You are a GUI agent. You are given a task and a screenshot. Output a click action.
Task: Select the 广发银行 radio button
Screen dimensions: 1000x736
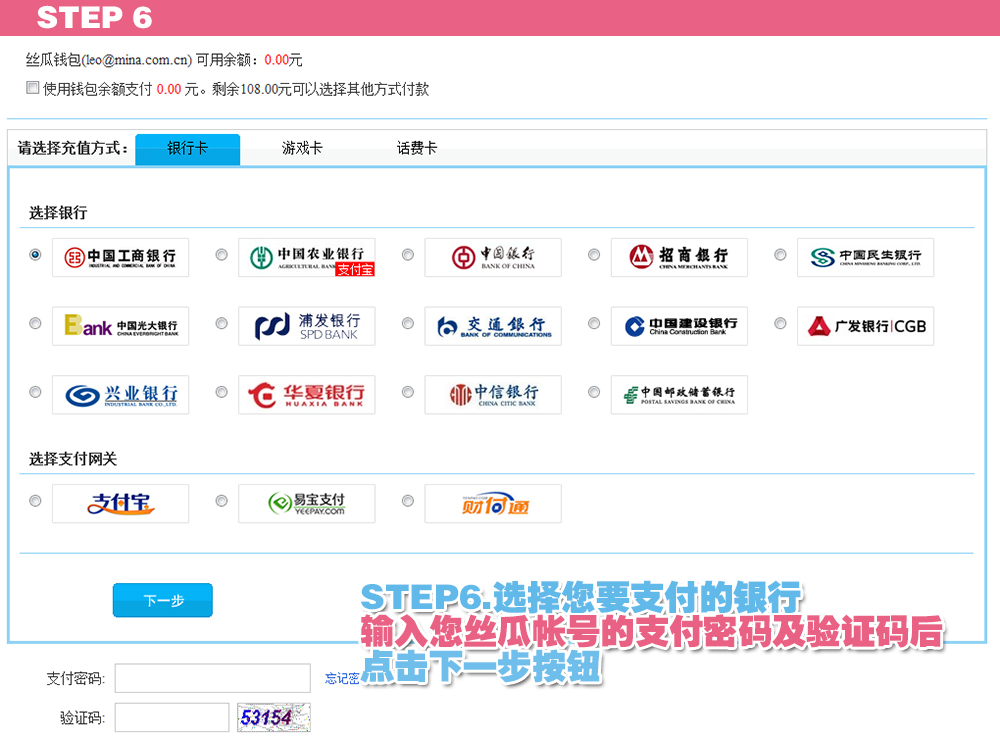780,323
